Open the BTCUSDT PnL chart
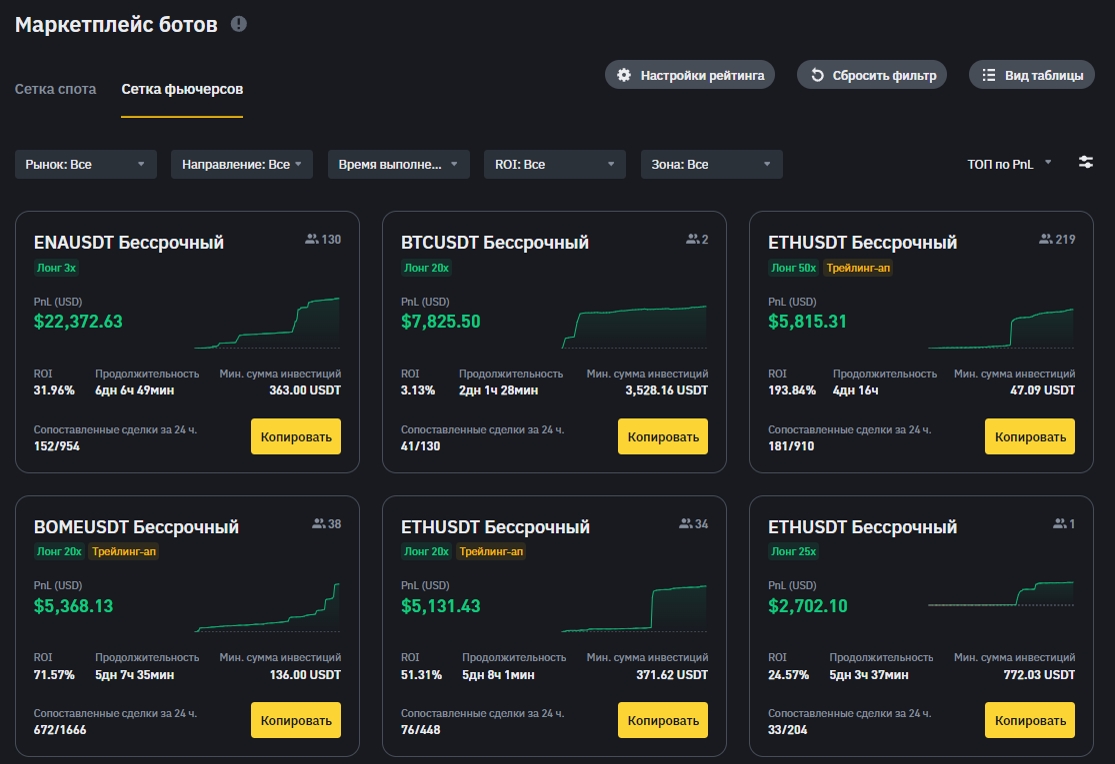The image size is (1115, 764). (634, 327)
